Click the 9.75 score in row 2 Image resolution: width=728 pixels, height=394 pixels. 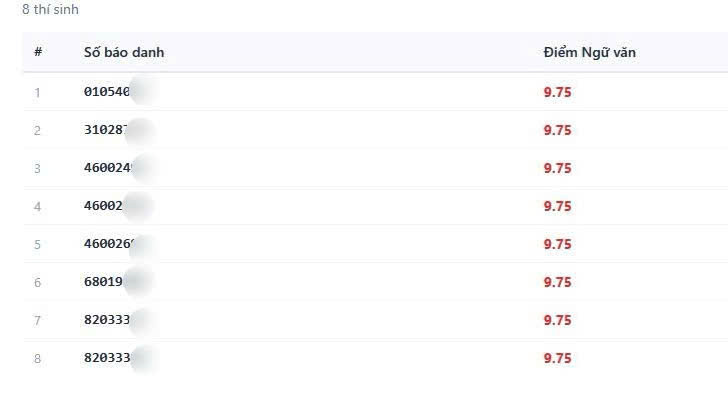pyautogui.click(x=558, y=130)
